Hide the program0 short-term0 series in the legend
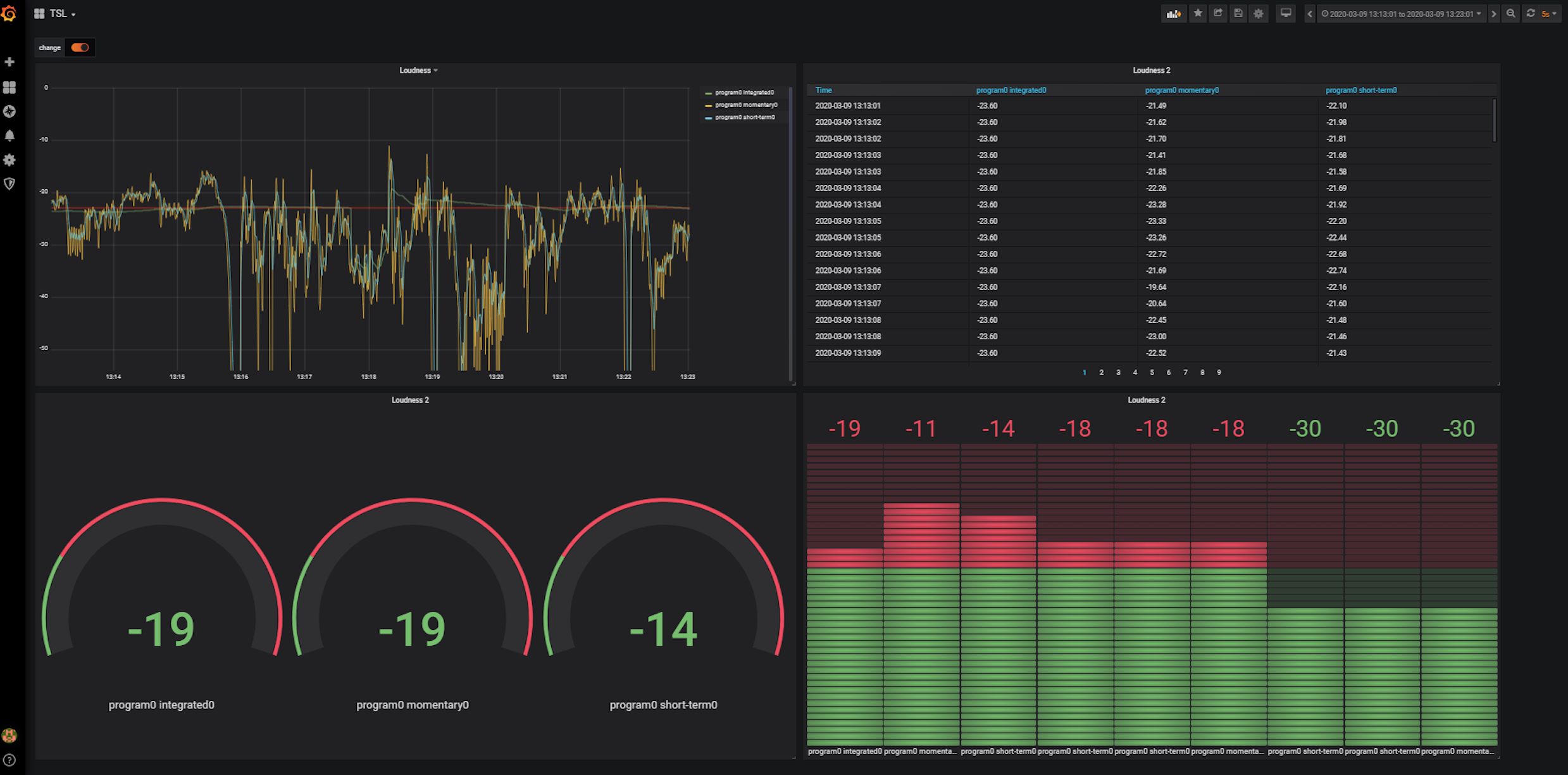 [x=744, y=117]
